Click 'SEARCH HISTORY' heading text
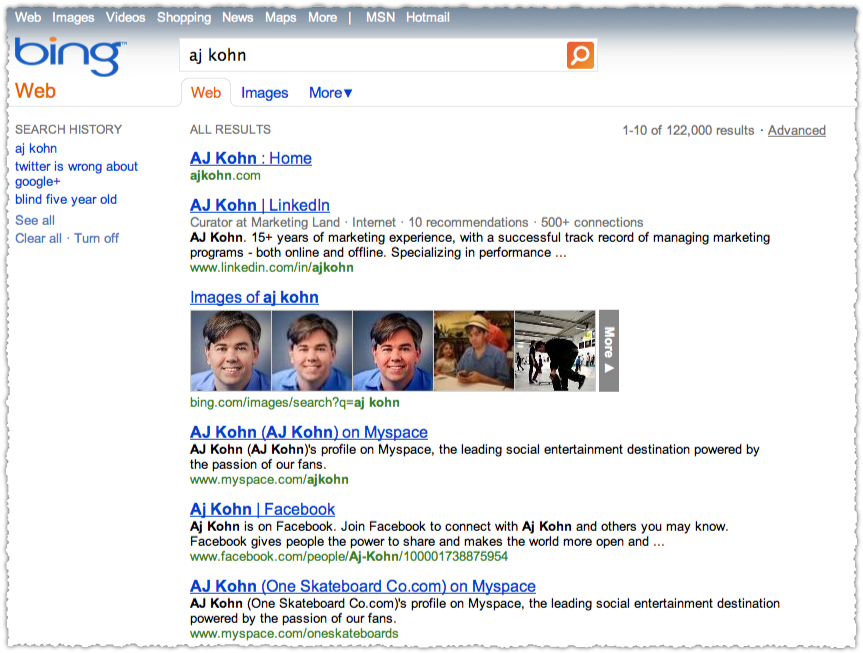 pos(68,129)
